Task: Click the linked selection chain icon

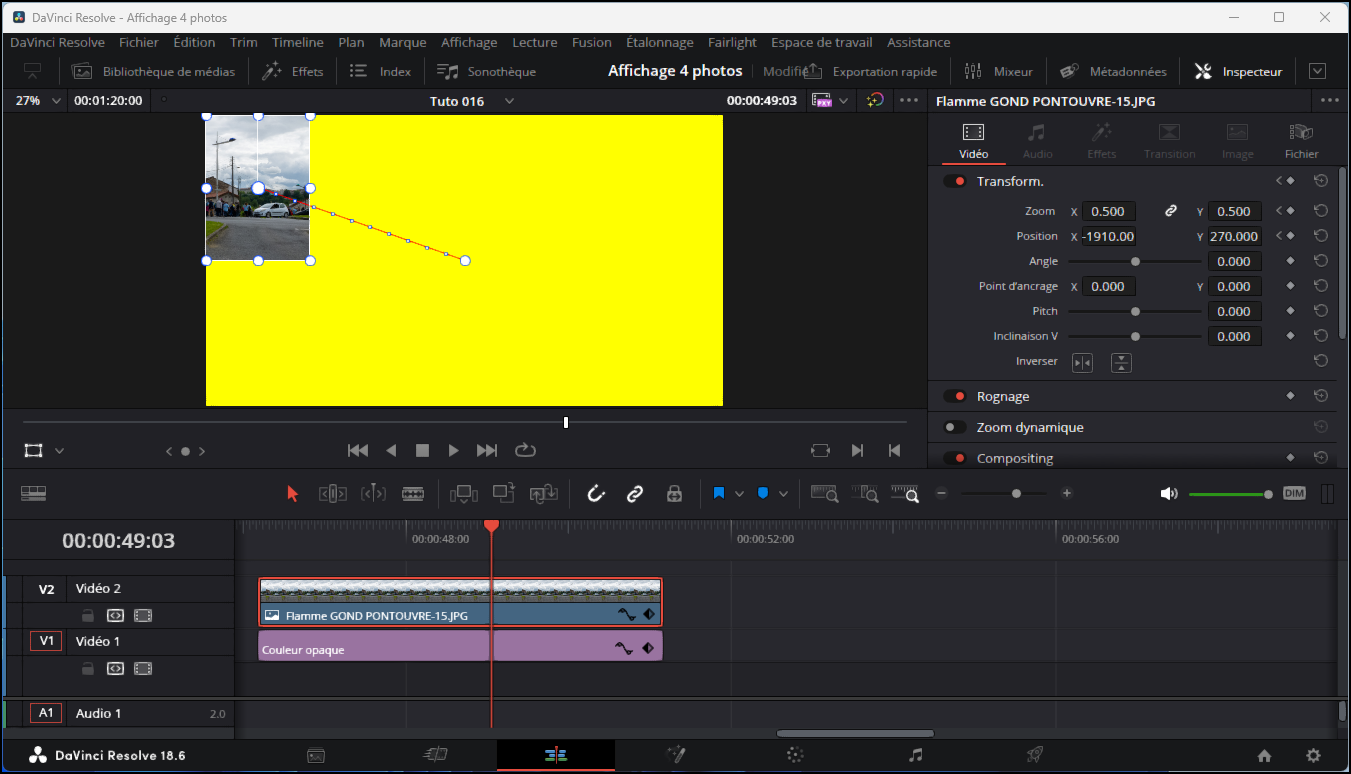Action: (634, 493)
